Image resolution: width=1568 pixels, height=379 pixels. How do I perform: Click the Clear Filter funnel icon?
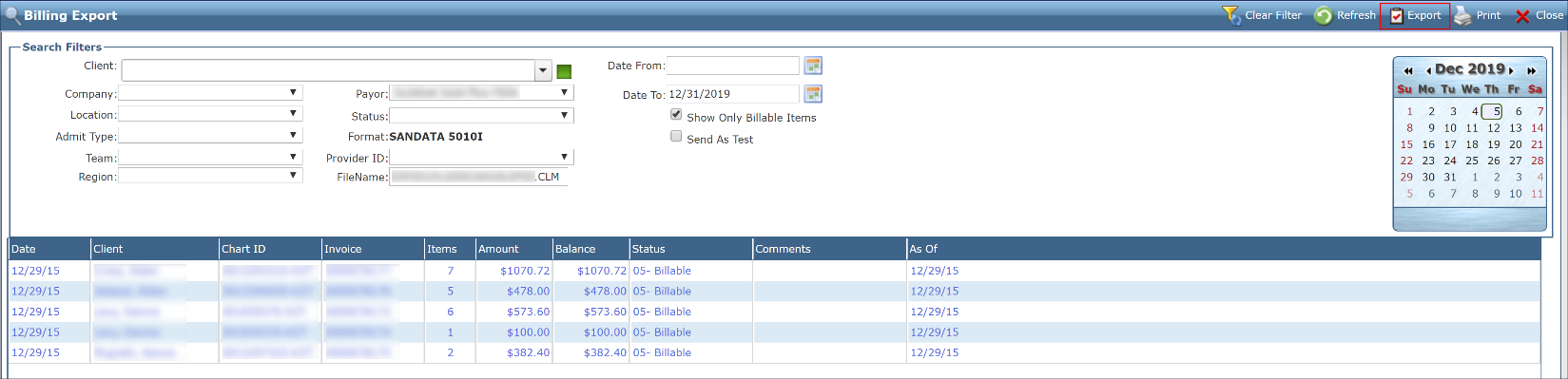coord(1231,15)
